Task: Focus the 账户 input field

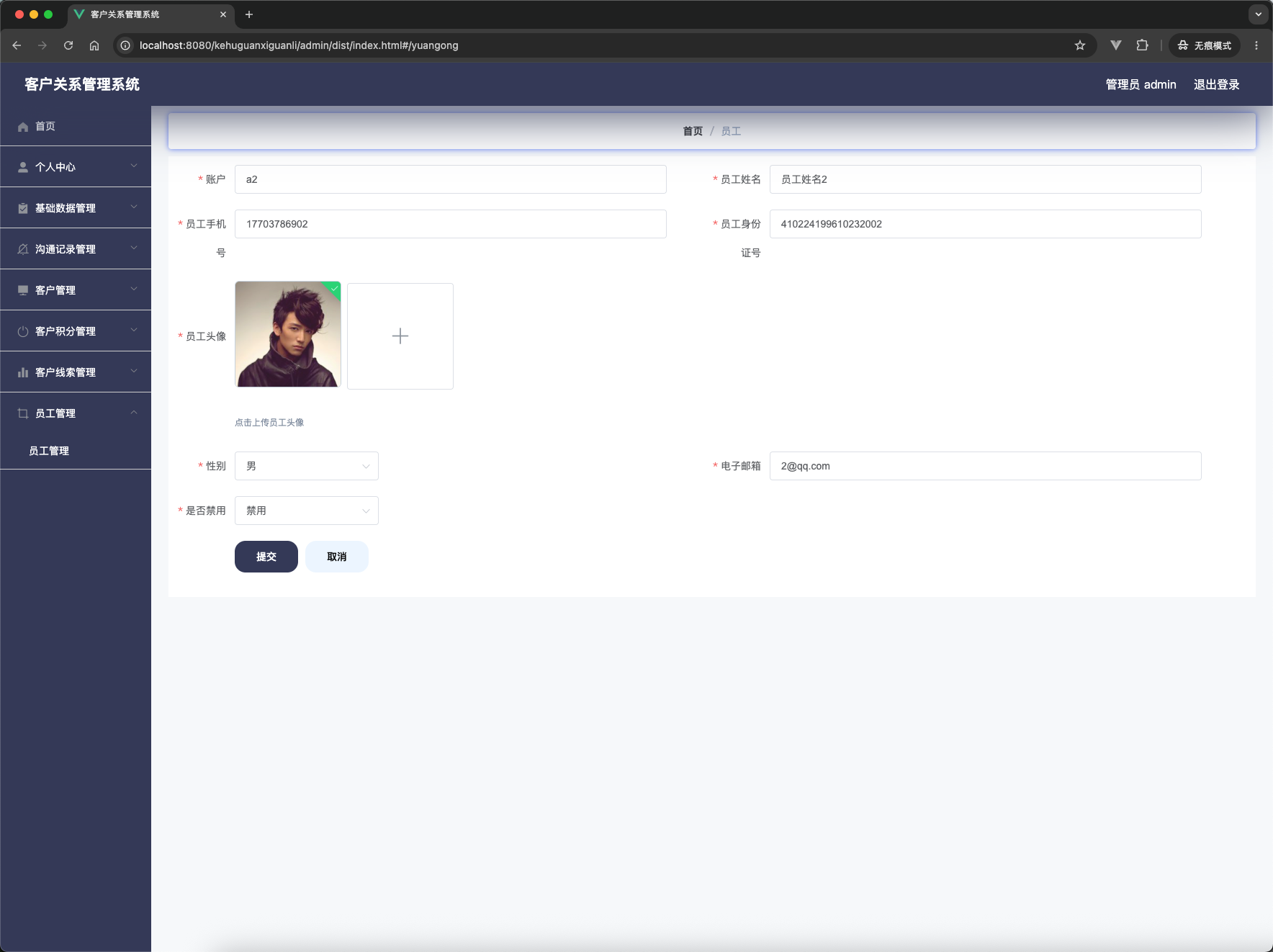Action: pyautogui.click(x=451, y=179)
